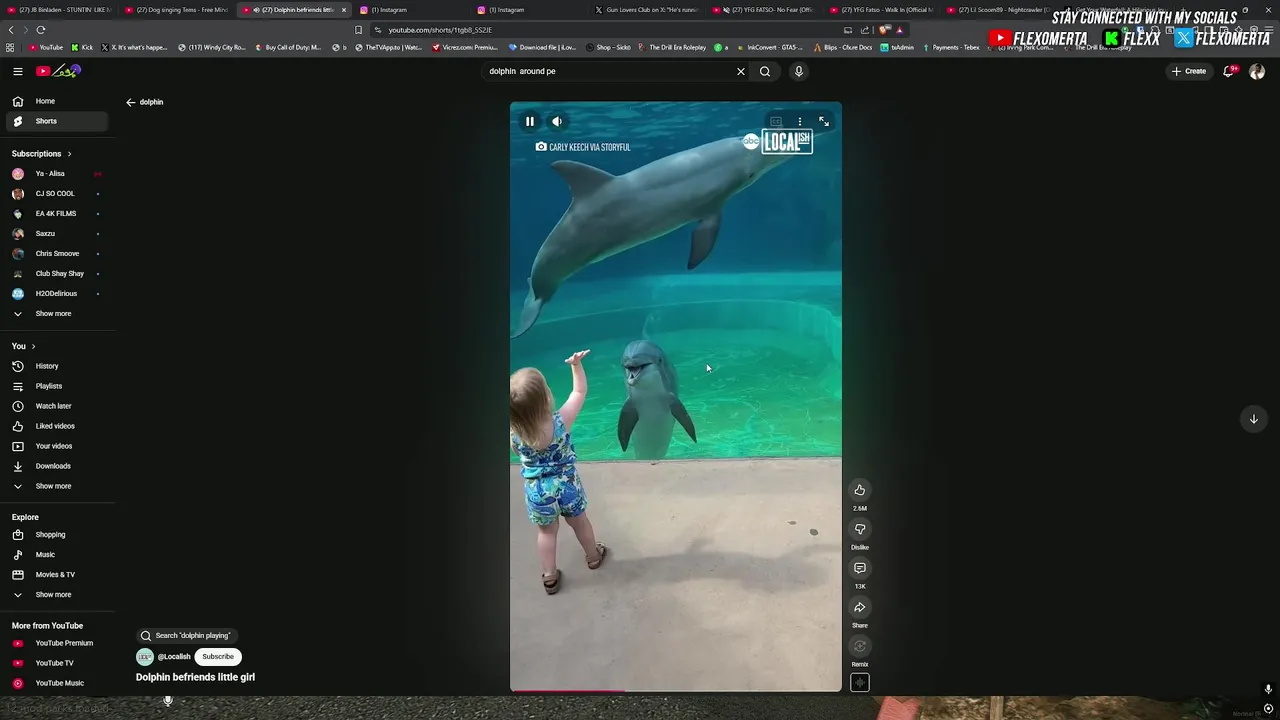
Task: Open Home in the sidebar
Action: 57,101
